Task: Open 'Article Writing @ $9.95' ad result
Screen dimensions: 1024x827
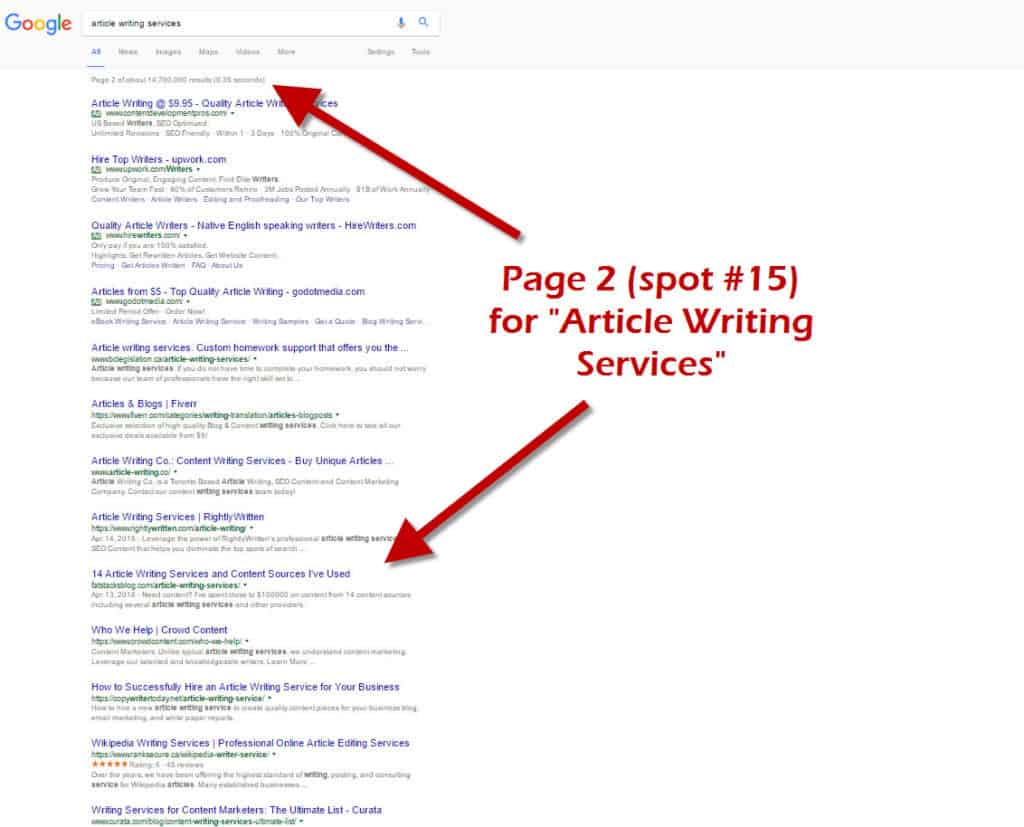Action: pyautogui.click(x=214, y=103)
